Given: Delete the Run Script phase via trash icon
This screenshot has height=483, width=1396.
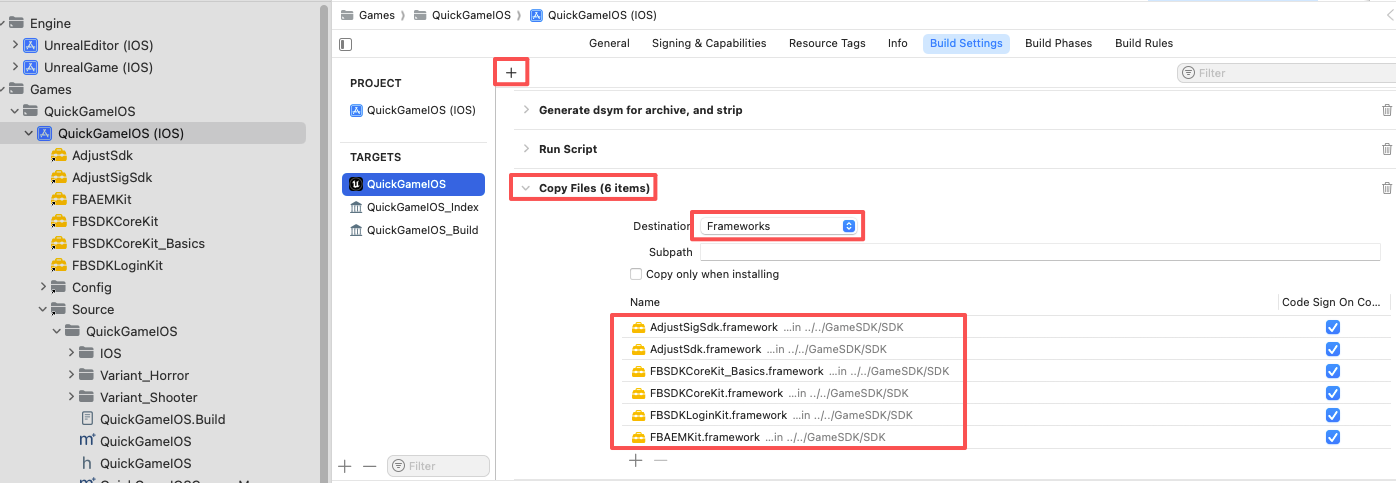Looking at the screenshot, I should [x=1386, y=149].
